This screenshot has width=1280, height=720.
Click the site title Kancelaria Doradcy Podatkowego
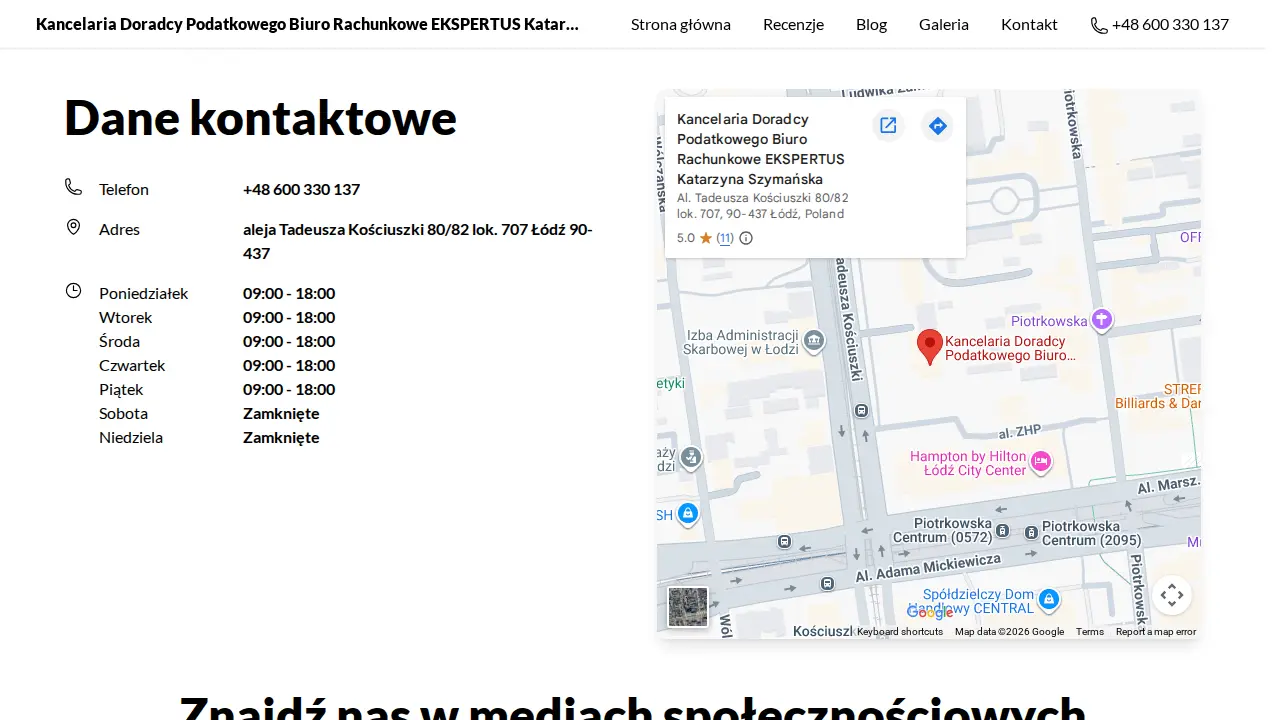coord(307,24)
